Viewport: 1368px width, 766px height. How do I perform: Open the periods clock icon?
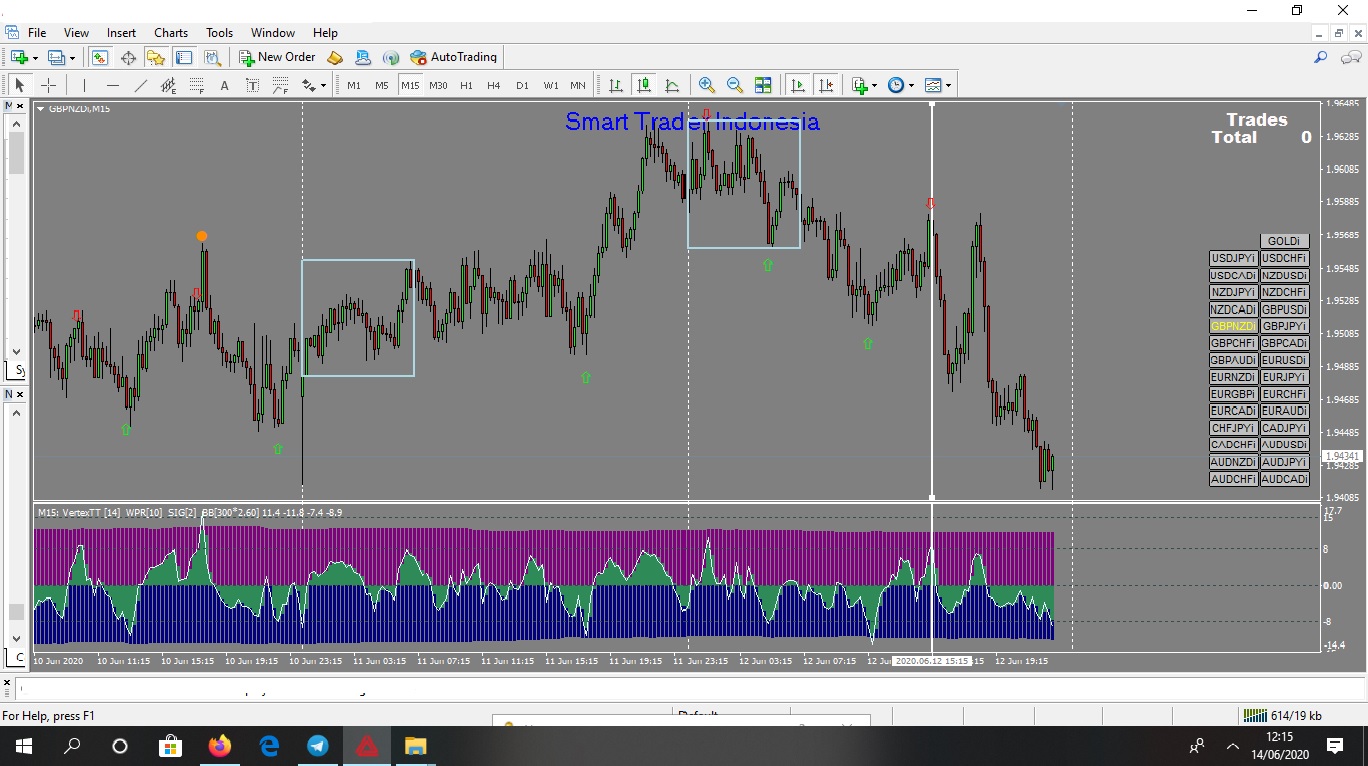[x=895, y=85]
